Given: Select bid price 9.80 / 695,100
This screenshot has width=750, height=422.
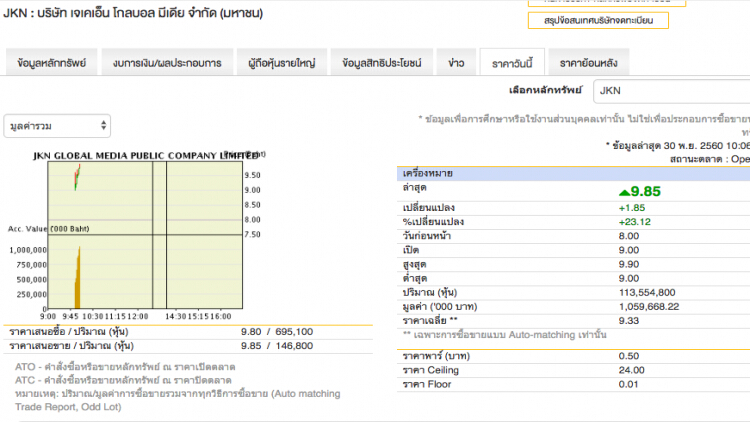Looking at the screenshot, I should (x=277, y=332).
